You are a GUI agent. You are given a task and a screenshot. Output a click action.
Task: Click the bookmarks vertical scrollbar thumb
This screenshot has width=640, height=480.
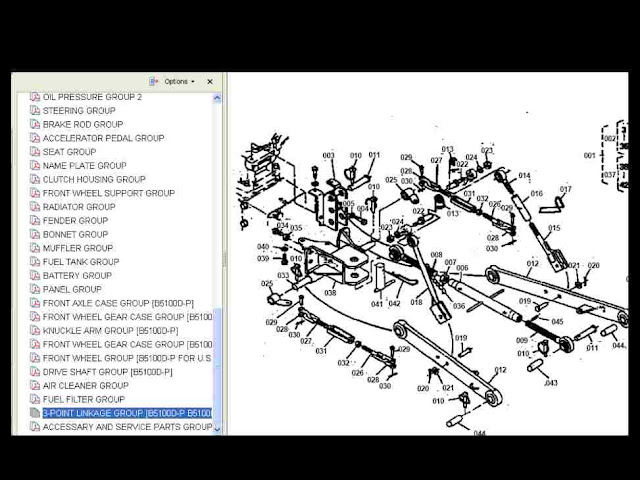coord(217,365)
